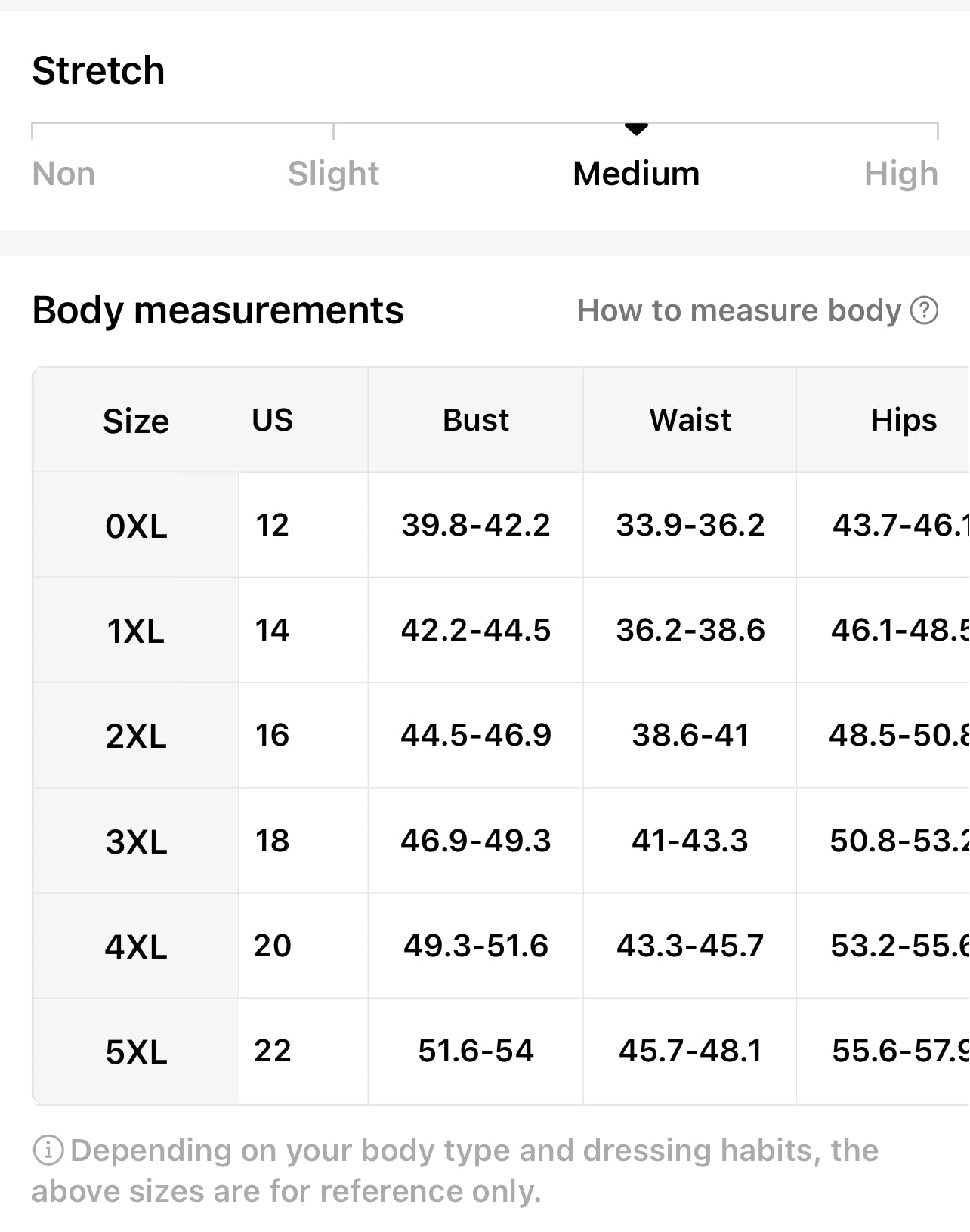970x1232 pixels.
Task: Click the question mark help icon
Action: tap(924, 310)
